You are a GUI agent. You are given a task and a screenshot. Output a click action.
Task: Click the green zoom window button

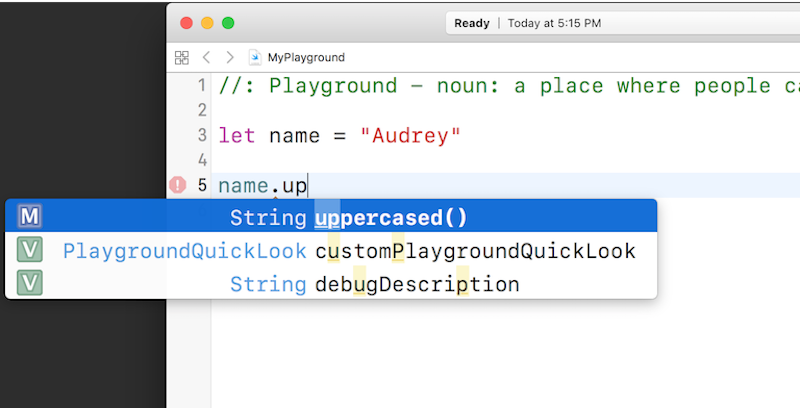point(228,23)
